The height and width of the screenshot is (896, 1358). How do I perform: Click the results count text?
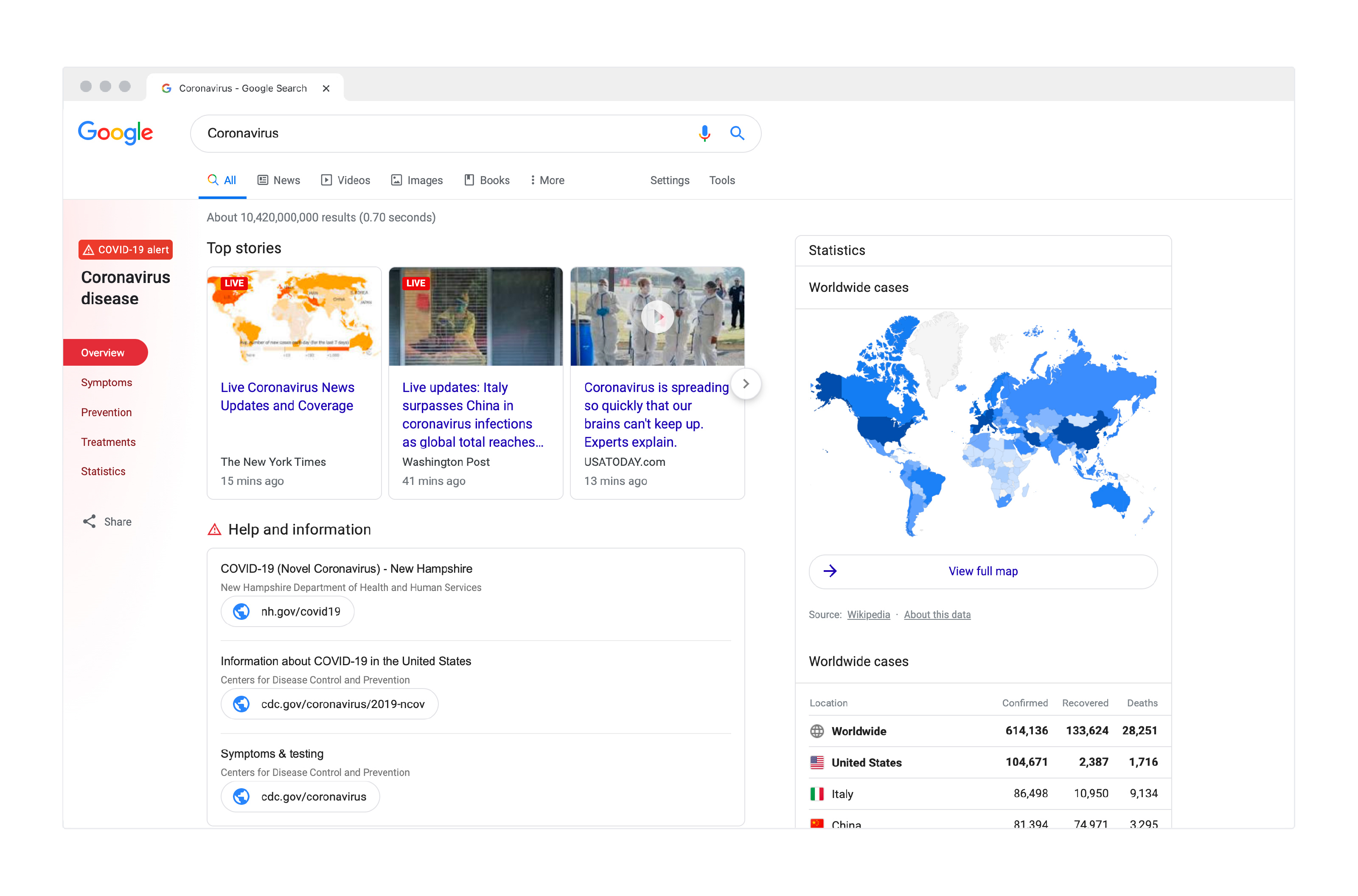click(x=321, y=218)
